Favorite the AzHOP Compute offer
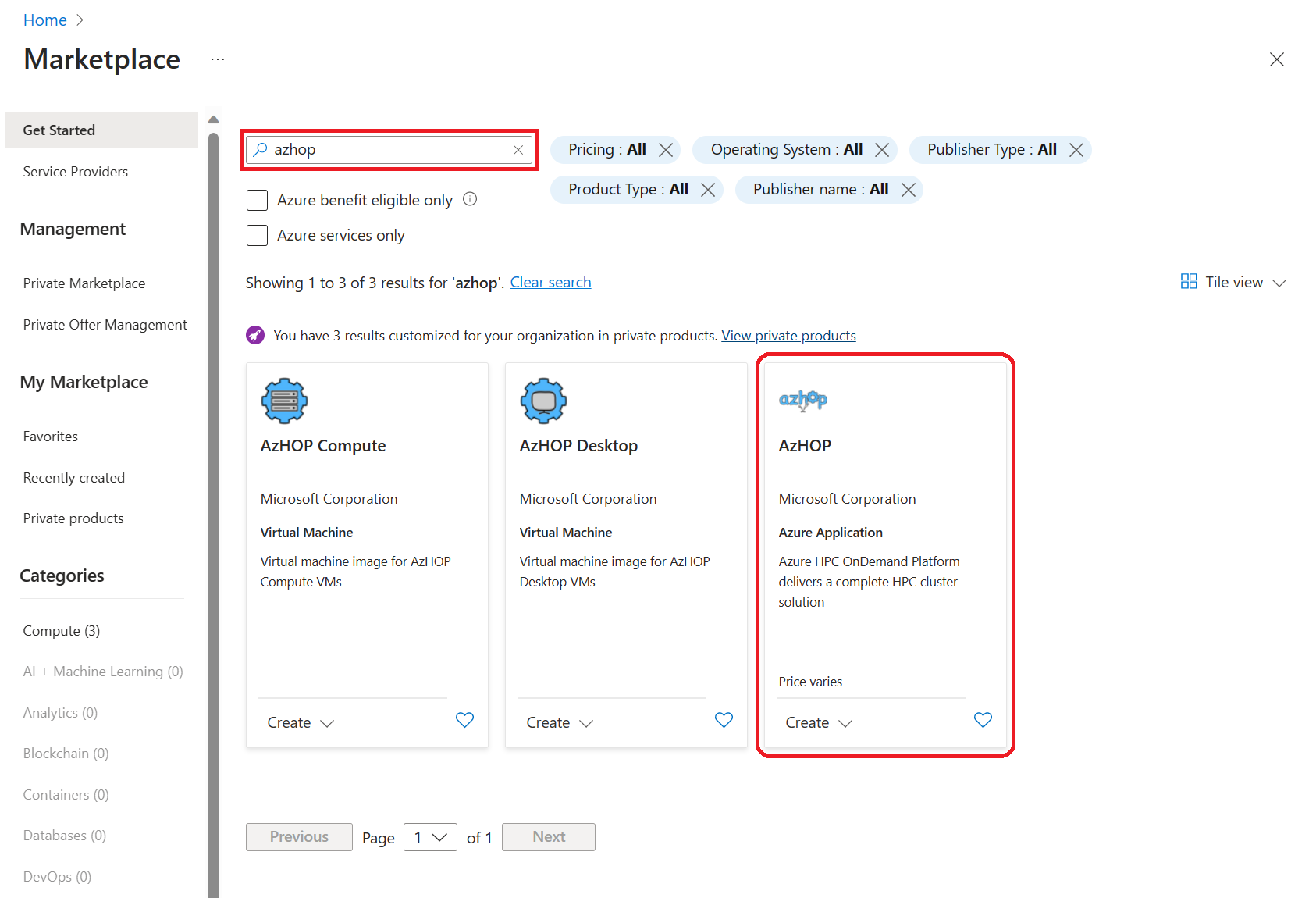This screenshot has width=1316, height=898. click(x=464, y=720)
